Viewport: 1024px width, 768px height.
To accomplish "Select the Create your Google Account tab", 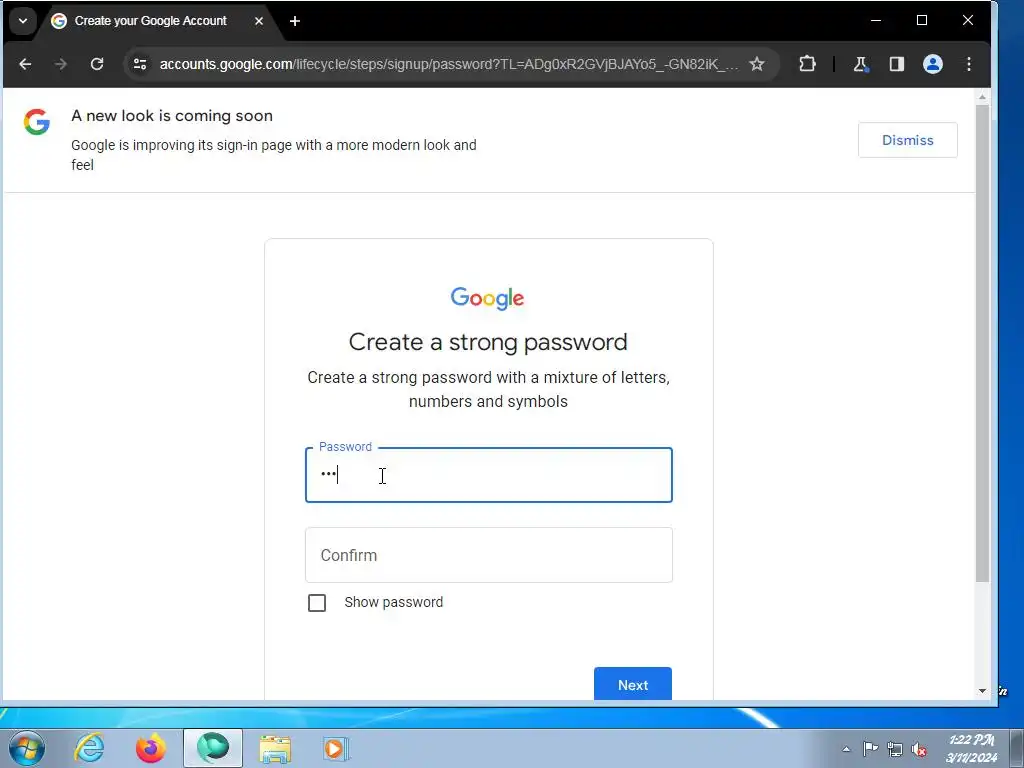I will (150, 21).
